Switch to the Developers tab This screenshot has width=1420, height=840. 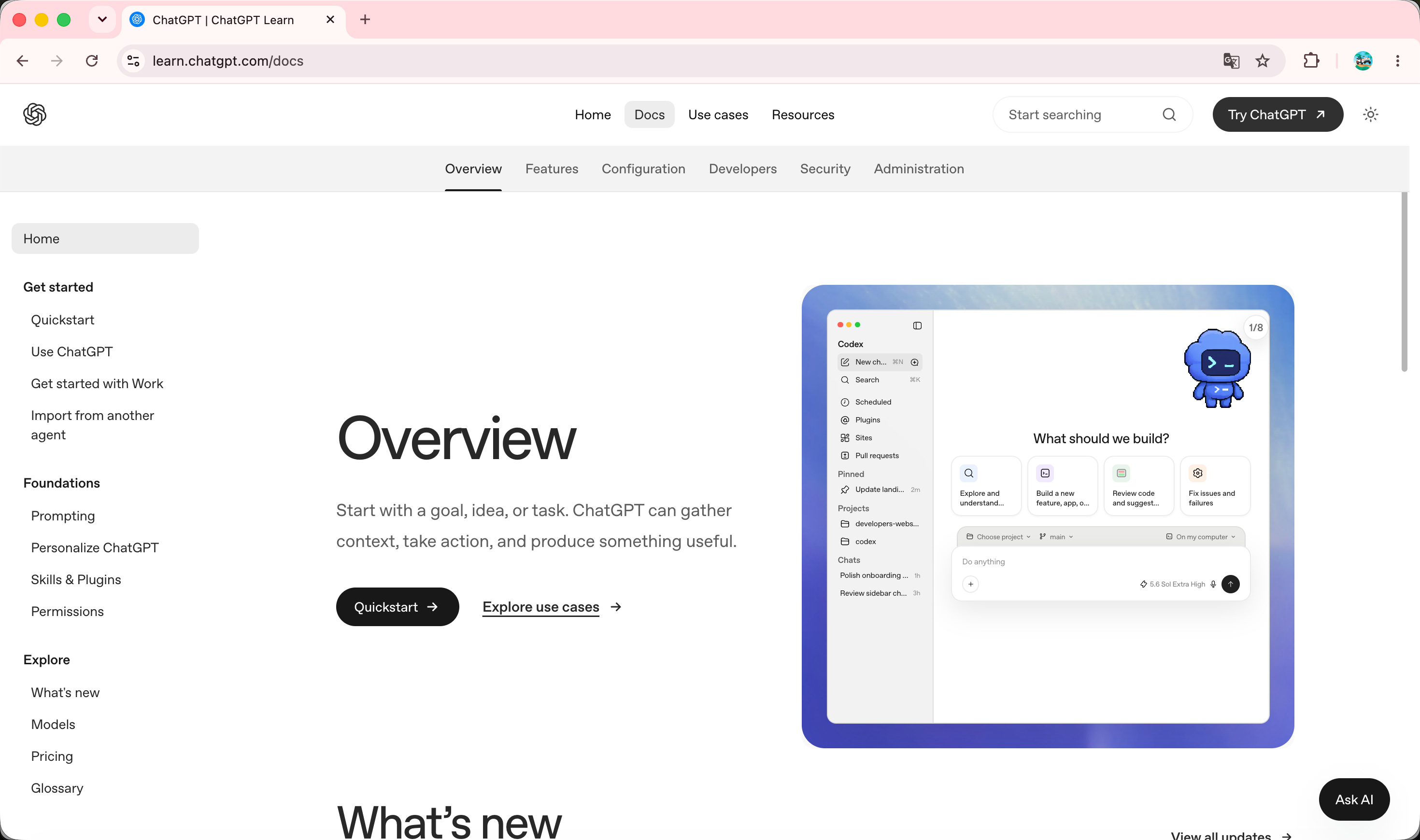[743, 168]
